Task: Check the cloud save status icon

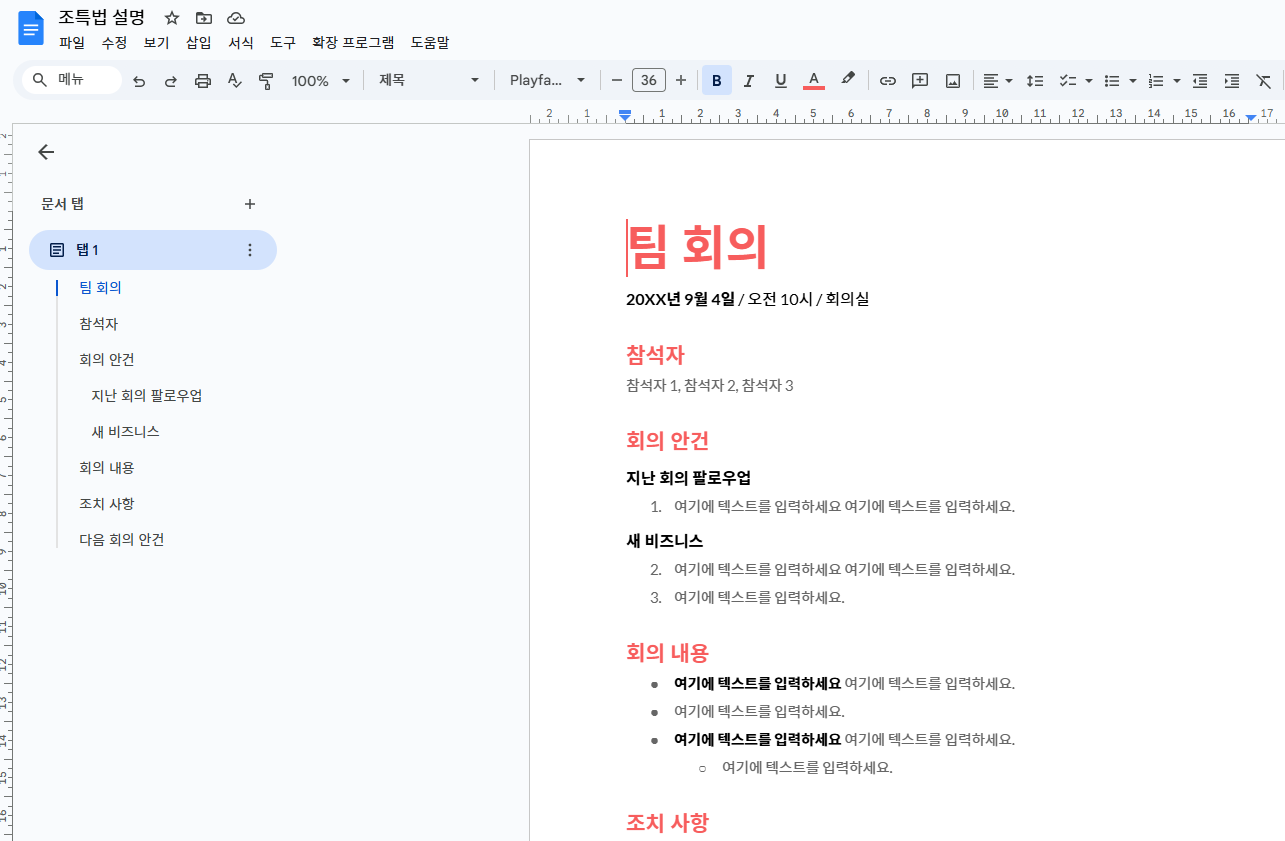Action: [236, 18]
